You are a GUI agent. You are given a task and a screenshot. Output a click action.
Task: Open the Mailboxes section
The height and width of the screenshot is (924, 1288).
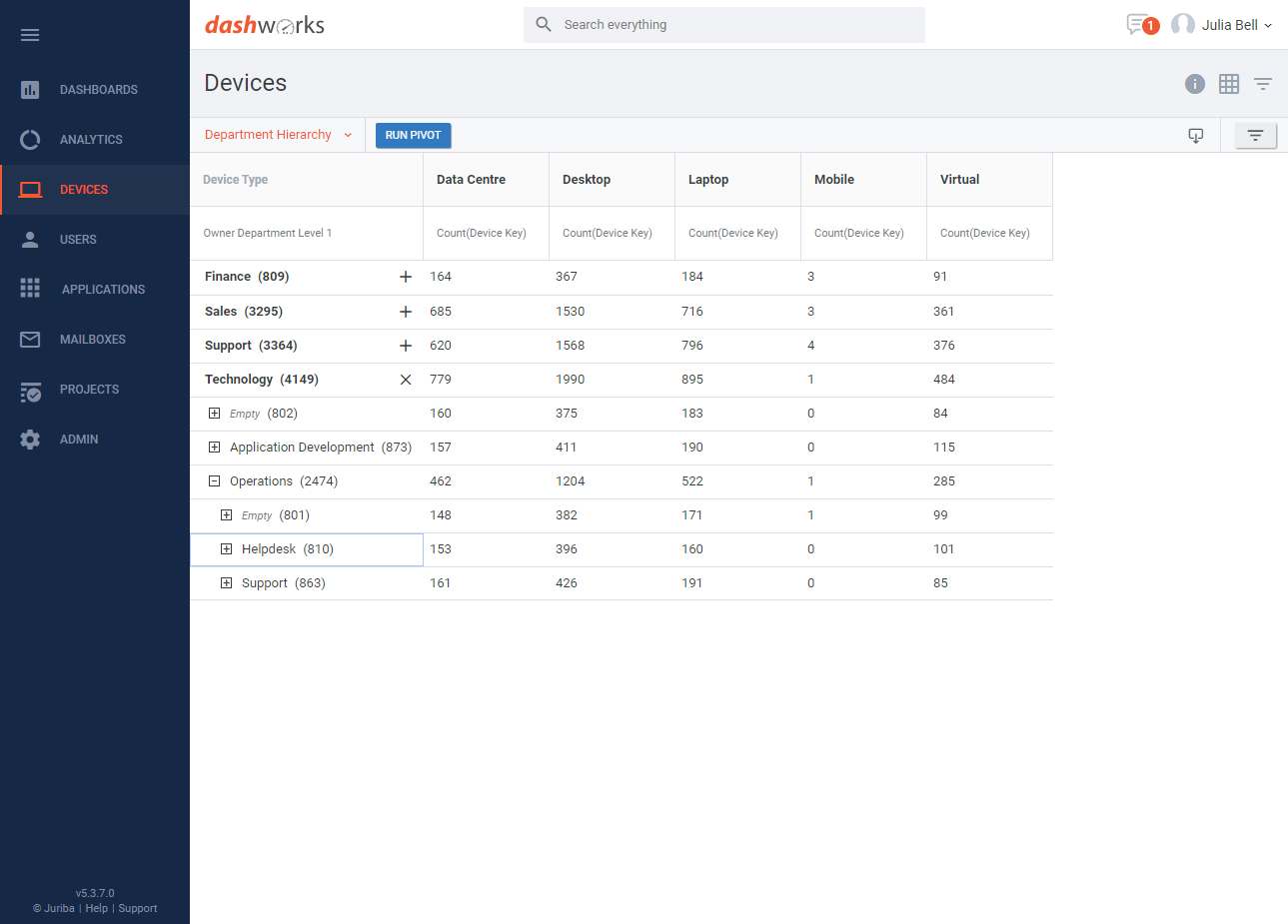93,340
